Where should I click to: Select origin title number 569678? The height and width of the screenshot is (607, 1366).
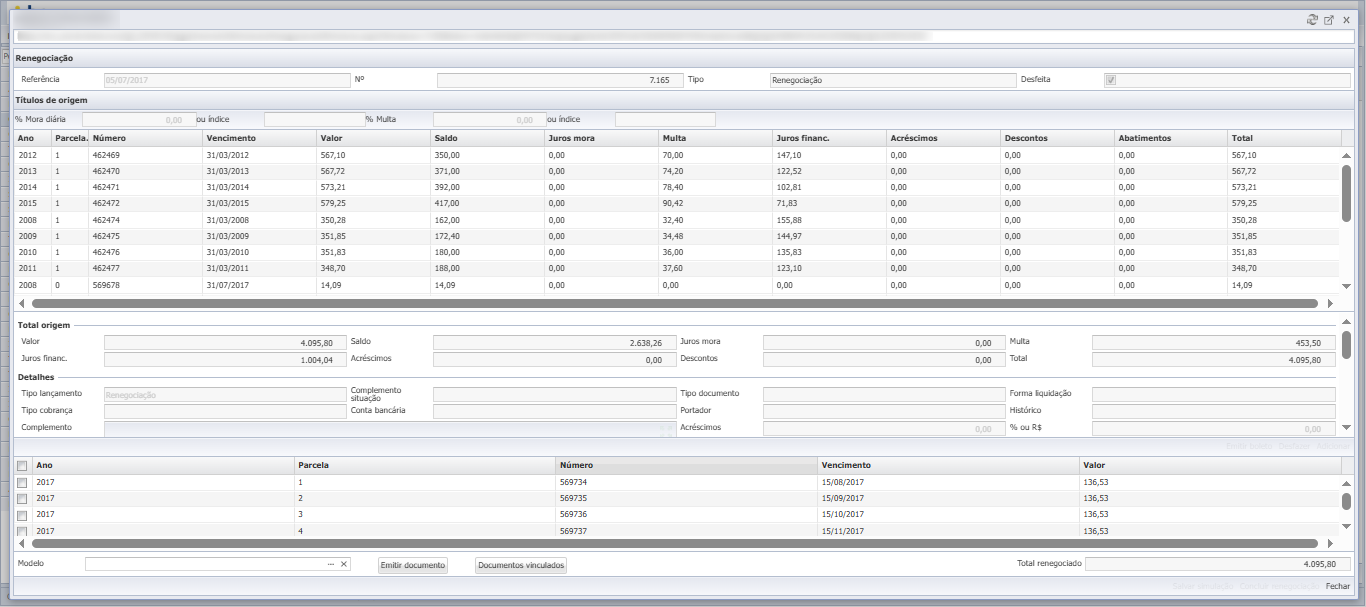pos(106,285)
